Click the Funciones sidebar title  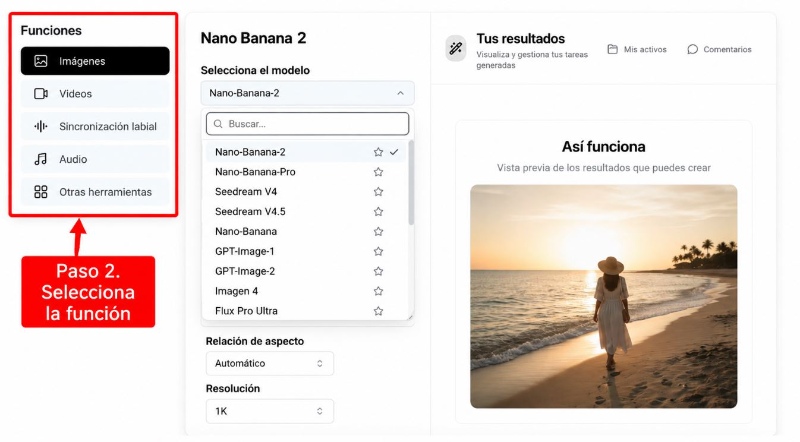51,31
